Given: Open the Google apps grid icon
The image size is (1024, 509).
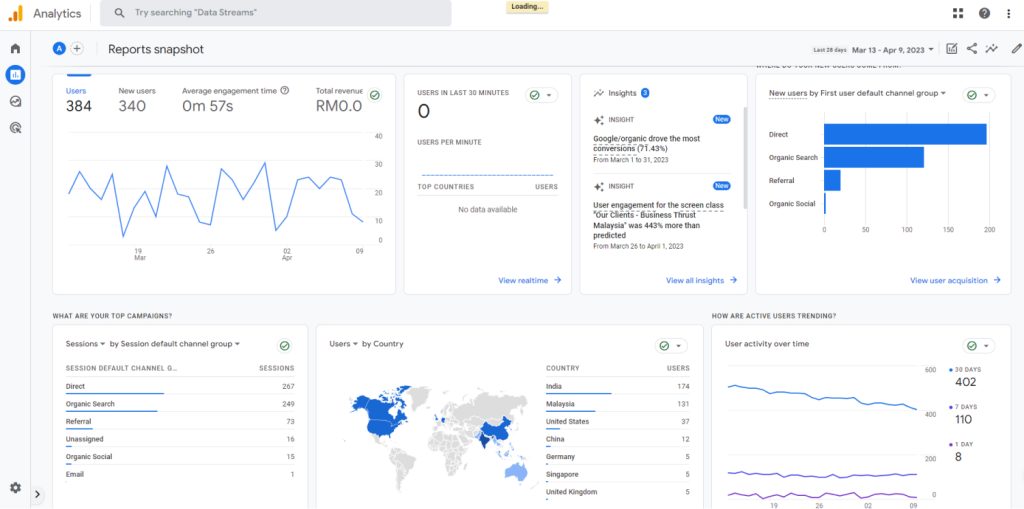Looking at the screenshot, I should 958,13.
